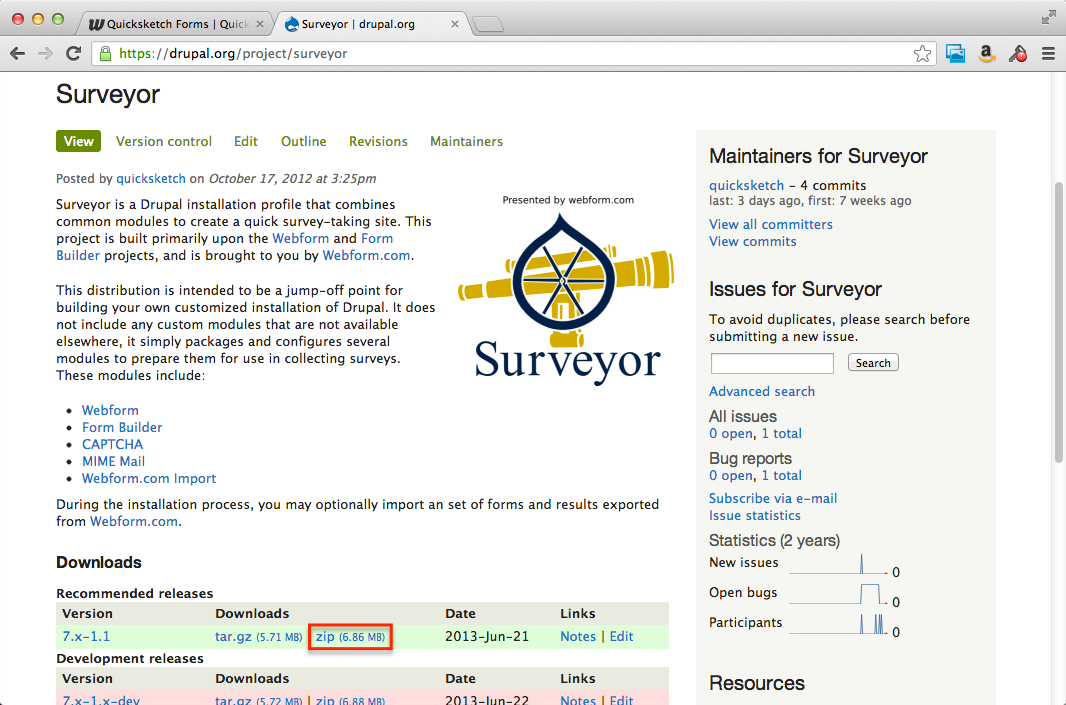Open Webform in the modules list
The width and height of the screenshot is (1066, 705).
click(x=110, y=411)
